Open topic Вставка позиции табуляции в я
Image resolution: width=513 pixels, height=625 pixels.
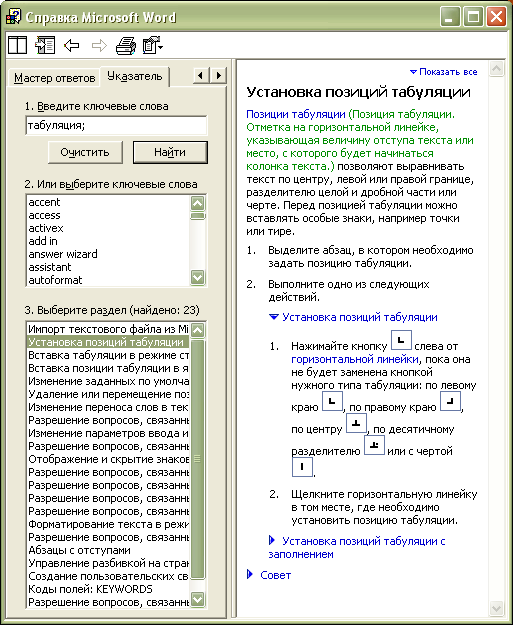(x=108, y=368)
